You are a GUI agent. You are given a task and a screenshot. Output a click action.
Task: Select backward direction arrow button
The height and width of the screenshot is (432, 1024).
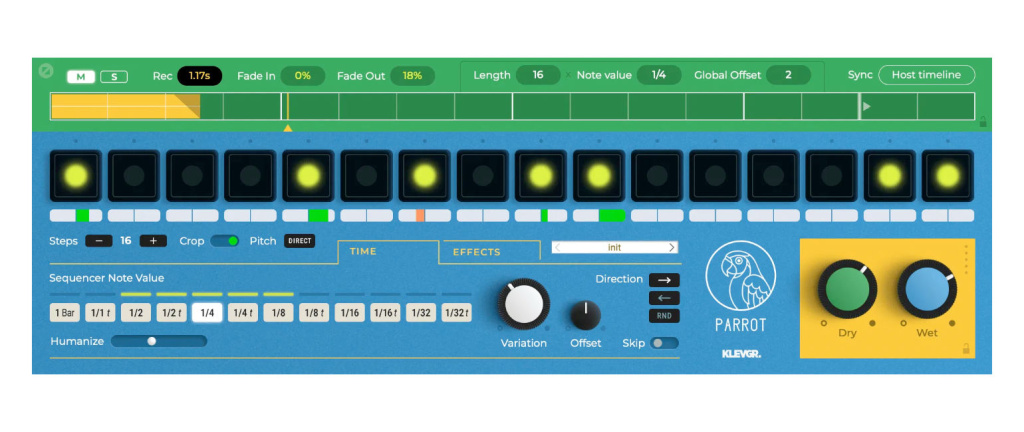pyautogui.click(x=663, y=298)
